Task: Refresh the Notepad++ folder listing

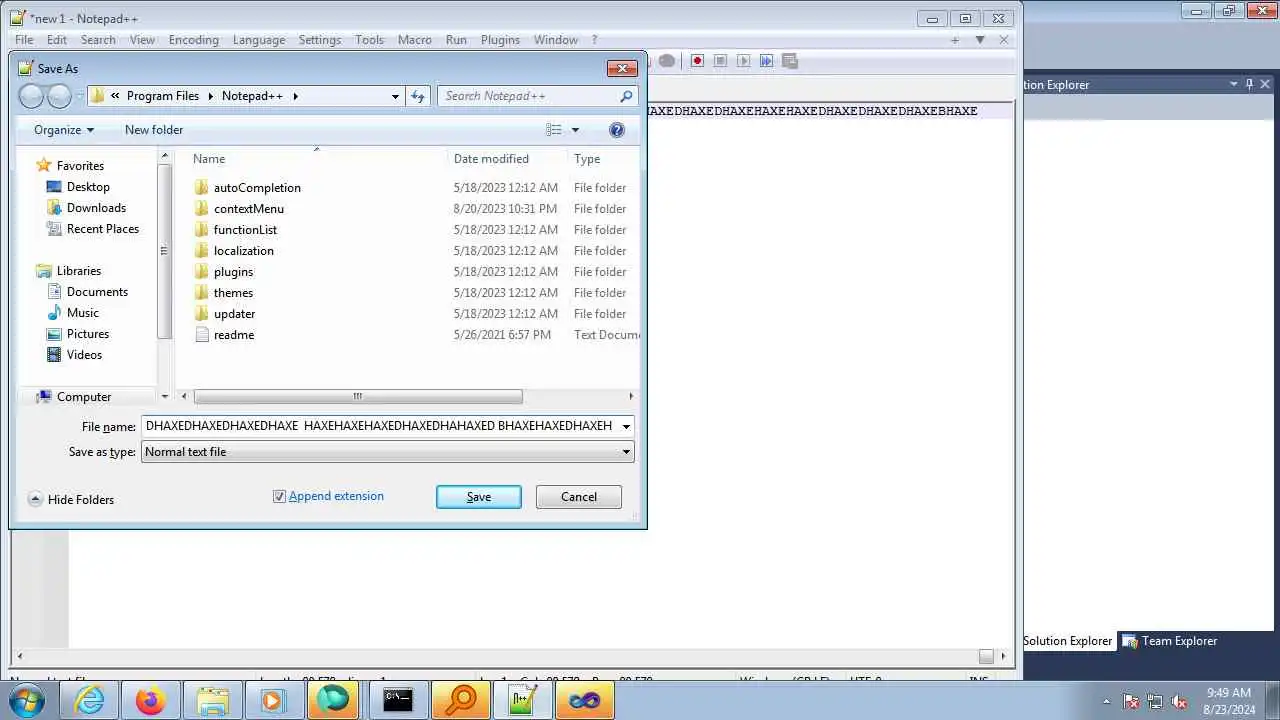Action: pos(418,96)
